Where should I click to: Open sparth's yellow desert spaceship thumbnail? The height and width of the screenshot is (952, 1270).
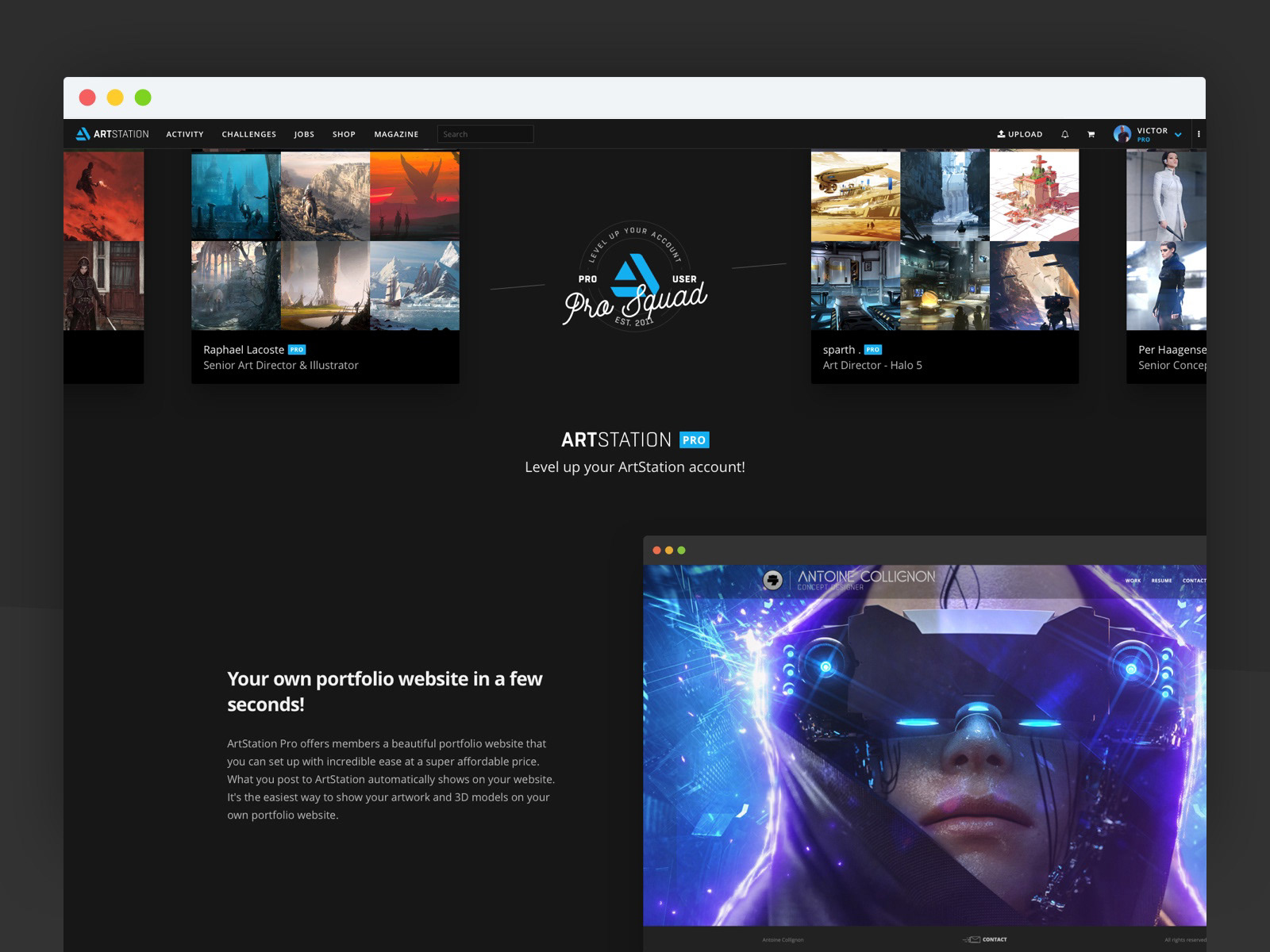point(856,196)
